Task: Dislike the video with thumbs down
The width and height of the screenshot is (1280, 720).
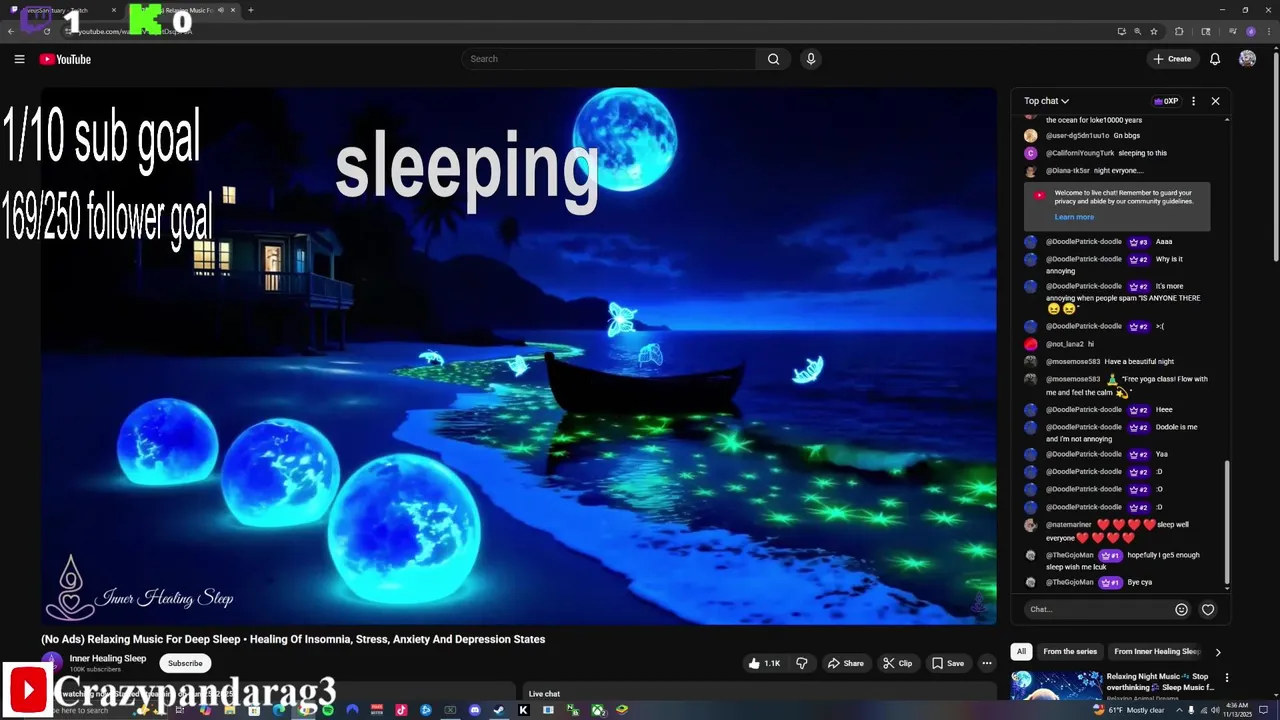Action: point(801,663)
